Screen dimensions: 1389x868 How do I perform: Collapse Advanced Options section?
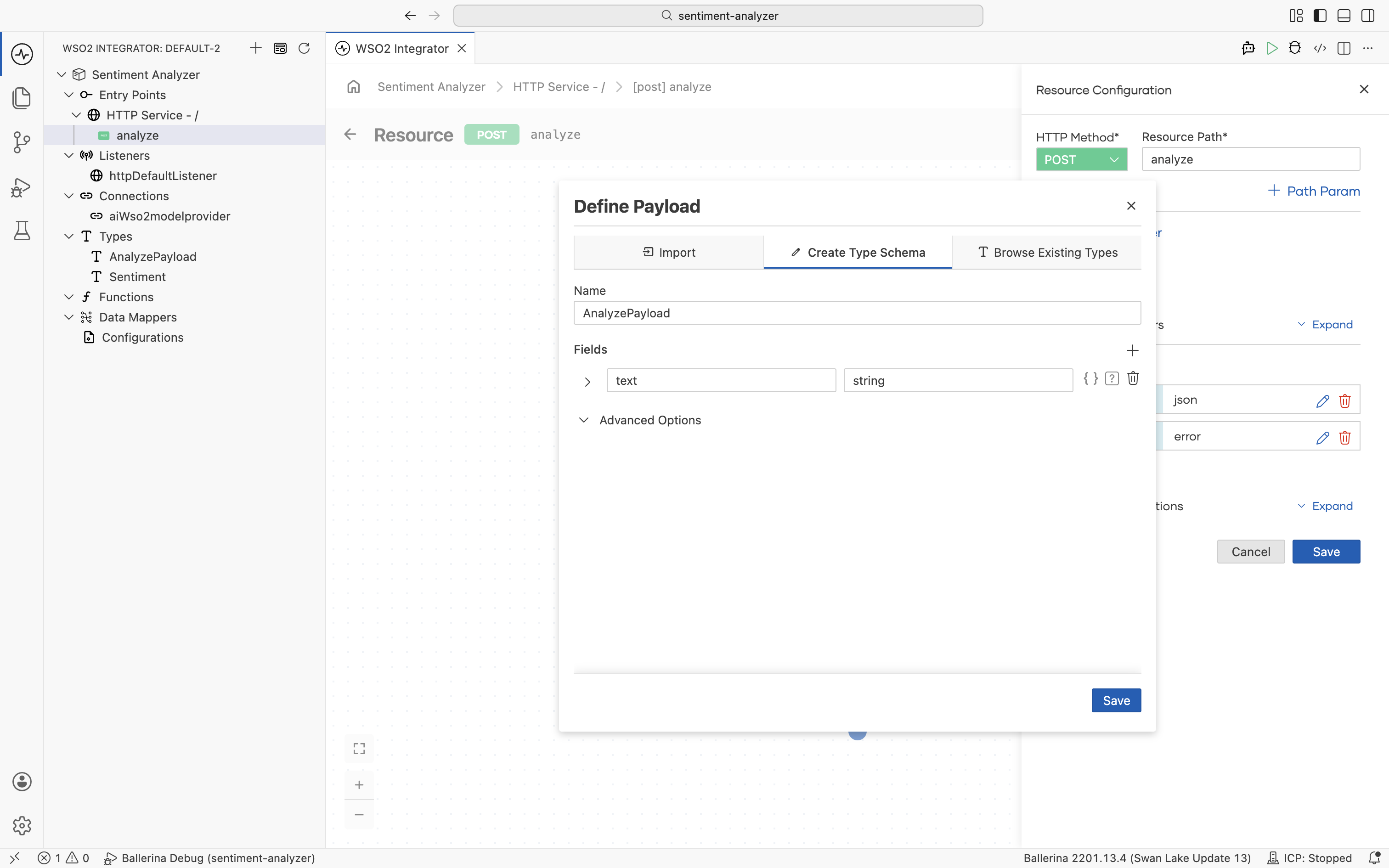coord(584,420)
